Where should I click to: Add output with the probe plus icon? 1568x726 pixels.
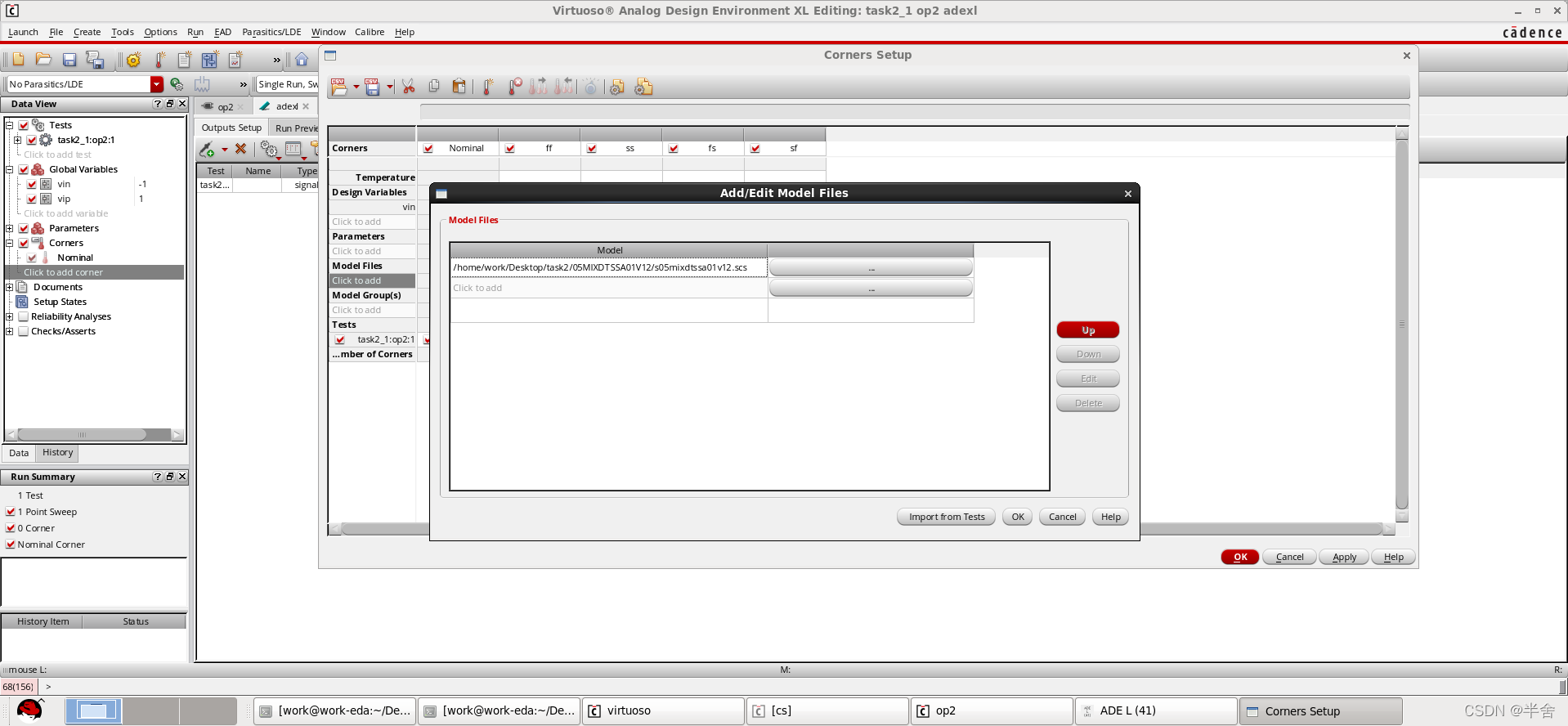pyautogui.click(x=207, y=149)
